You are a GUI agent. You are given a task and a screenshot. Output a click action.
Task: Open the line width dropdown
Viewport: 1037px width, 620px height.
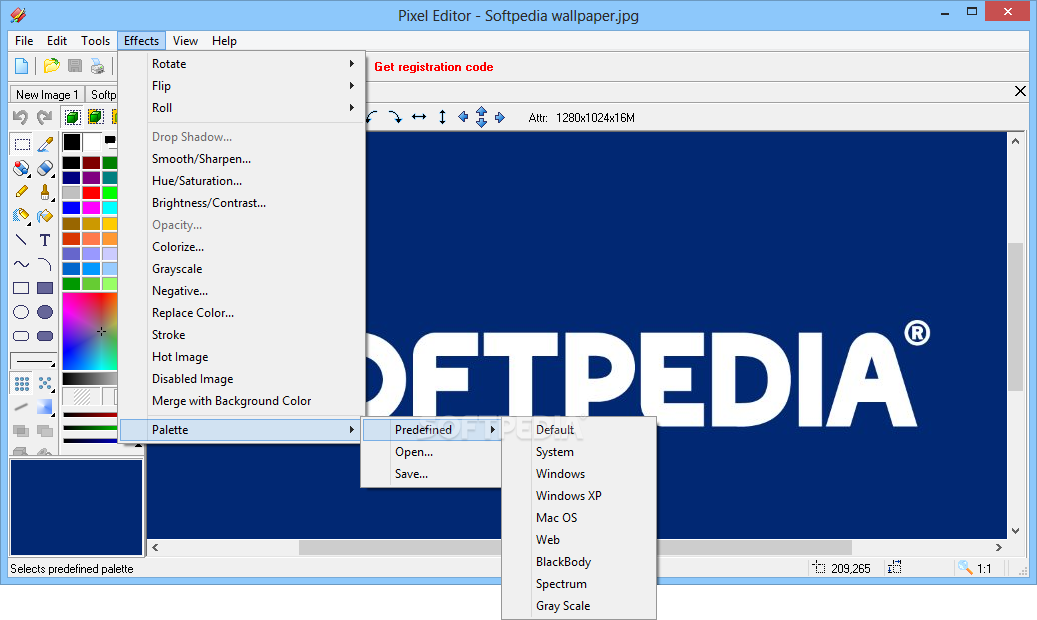click(33, 361)
